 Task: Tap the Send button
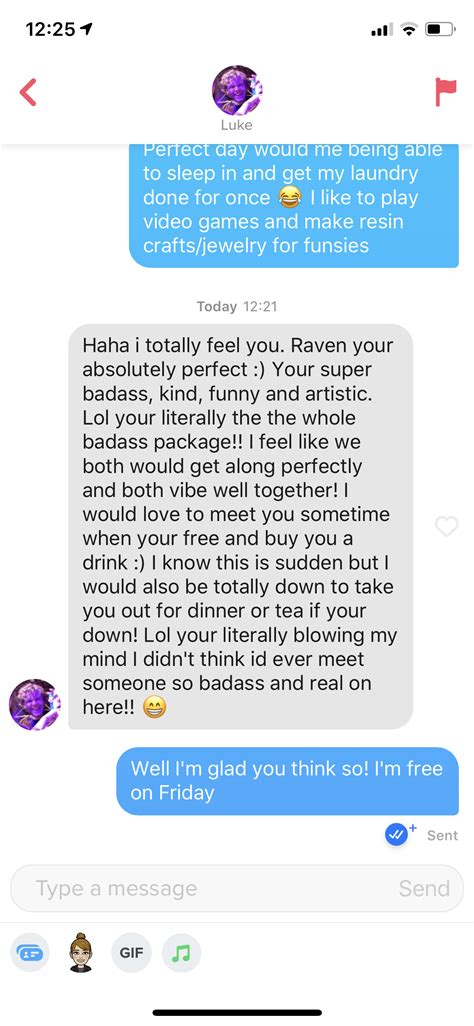coord(424,888)
